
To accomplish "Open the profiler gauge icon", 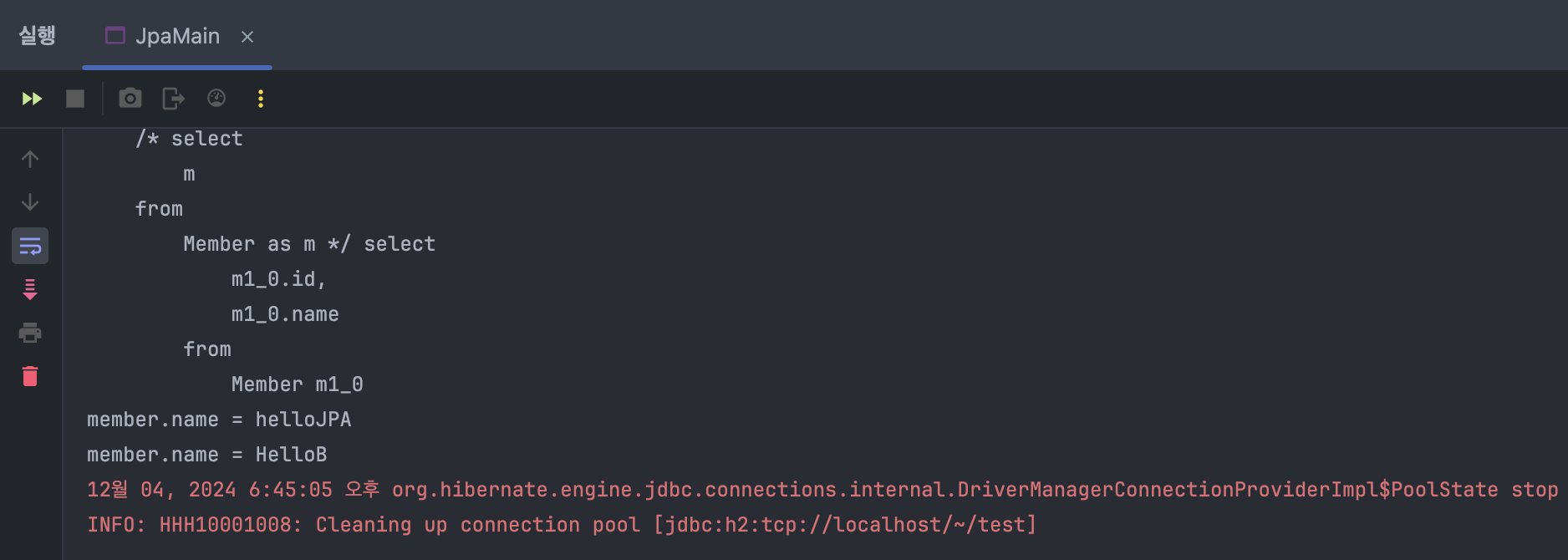I will 216,99.
